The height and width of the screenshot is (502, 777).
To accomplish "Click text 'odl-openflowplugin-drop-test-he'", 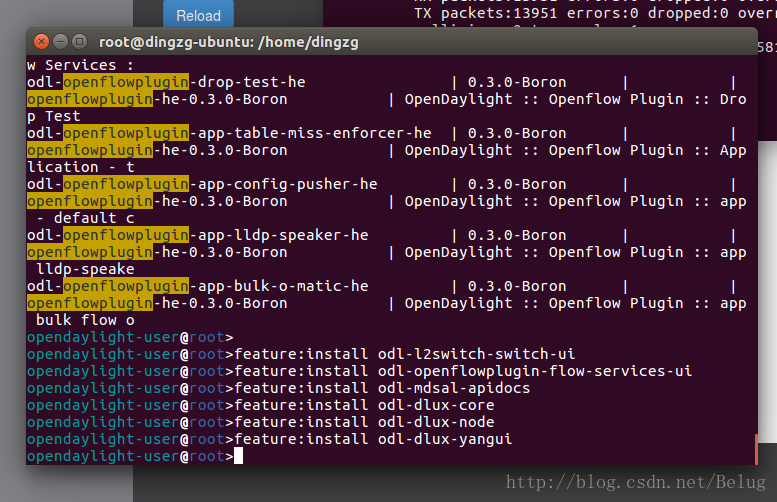I will (166, 82).
